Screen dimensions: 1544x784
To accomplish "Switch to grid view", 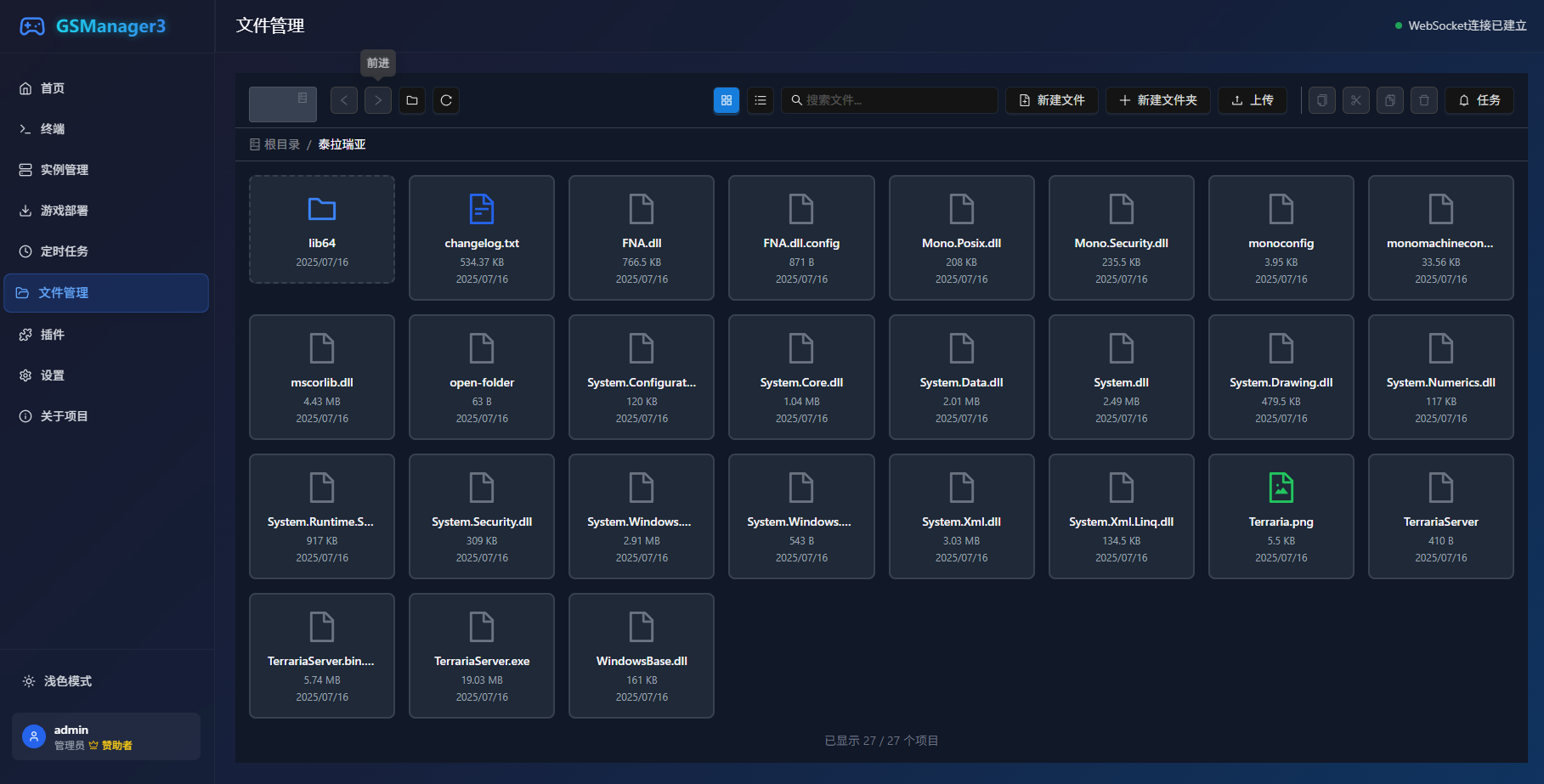I will pyautogui.click(x=727, y=100).
